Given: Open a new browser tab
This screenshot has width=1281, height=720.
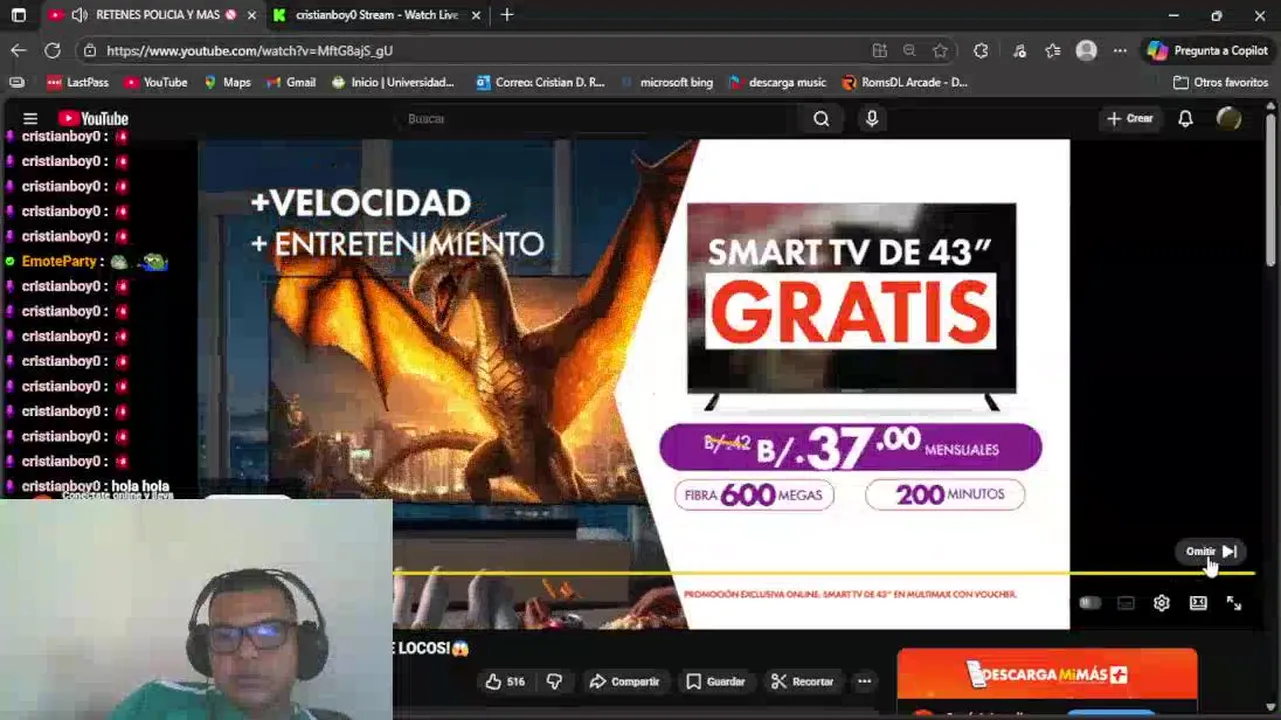Looking at the screenshot, I should click(507, 15).
